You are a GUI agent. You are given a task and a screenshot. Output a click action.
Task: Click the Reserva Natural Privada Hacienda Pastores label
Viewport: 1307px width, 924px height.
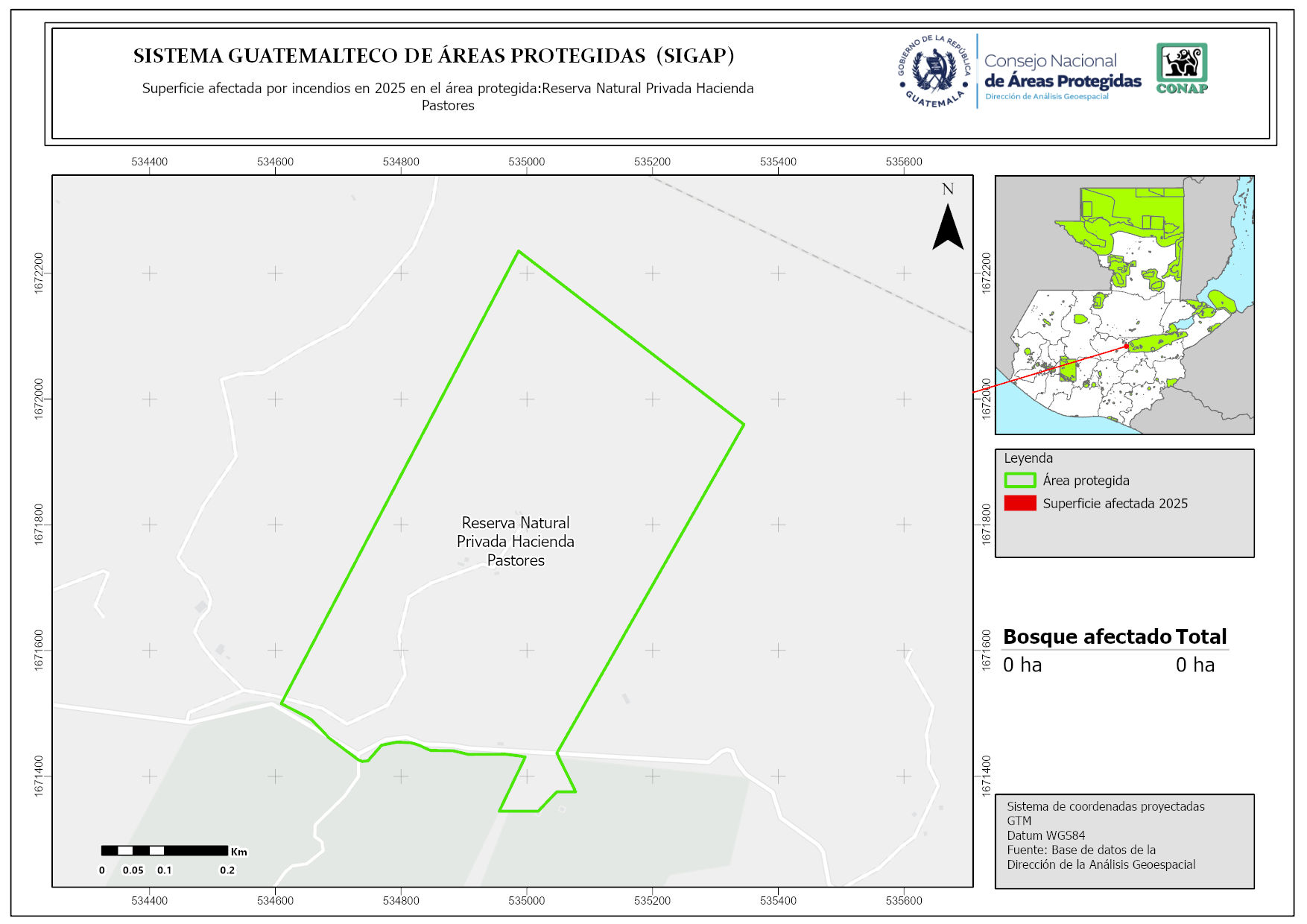pos(516,542)
